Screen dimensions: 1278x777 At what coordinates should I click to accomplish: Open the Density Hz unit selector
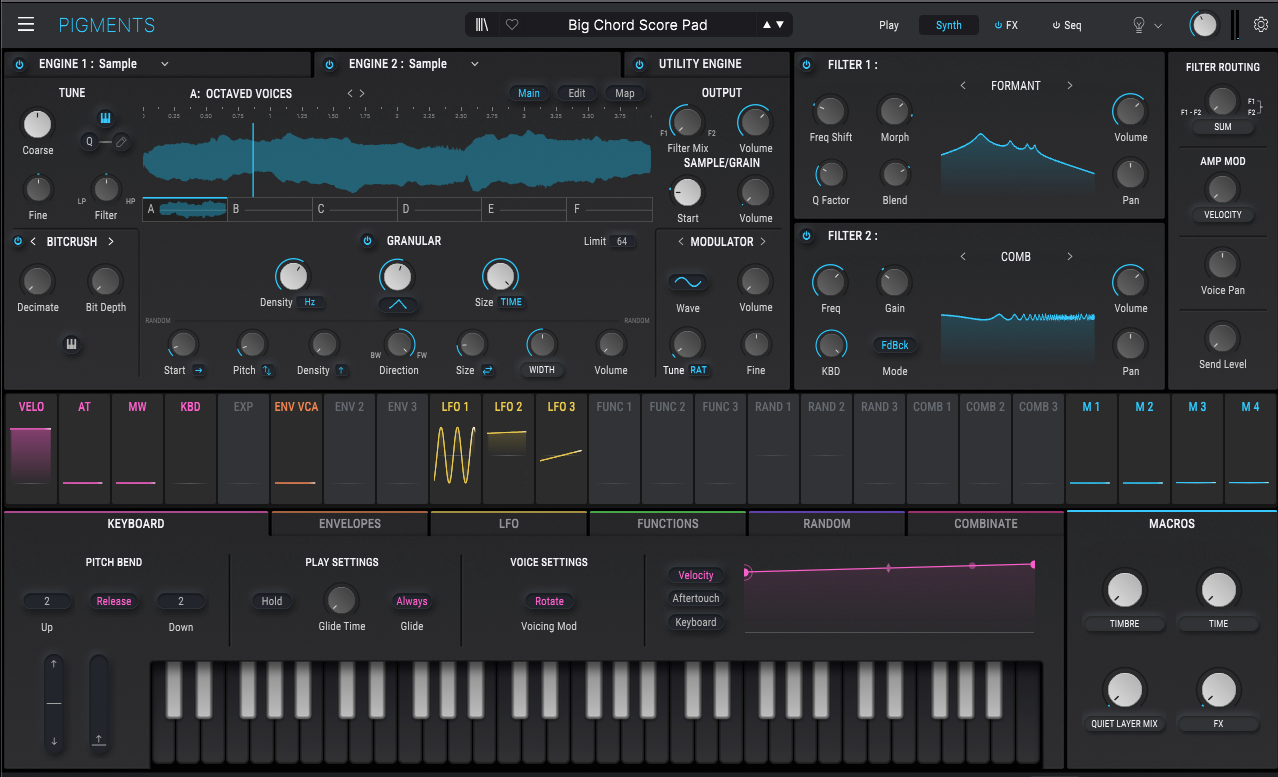point(309,302)
